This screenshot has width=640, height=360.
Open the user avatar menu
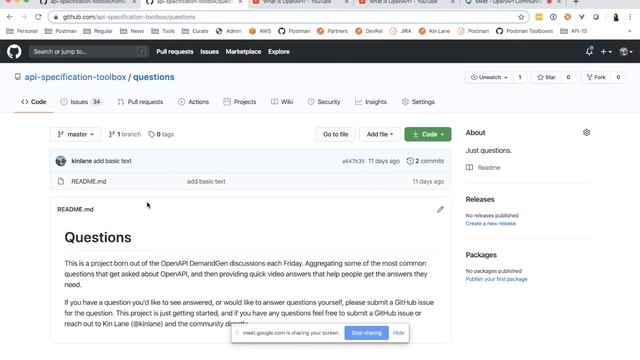[625, 52]
